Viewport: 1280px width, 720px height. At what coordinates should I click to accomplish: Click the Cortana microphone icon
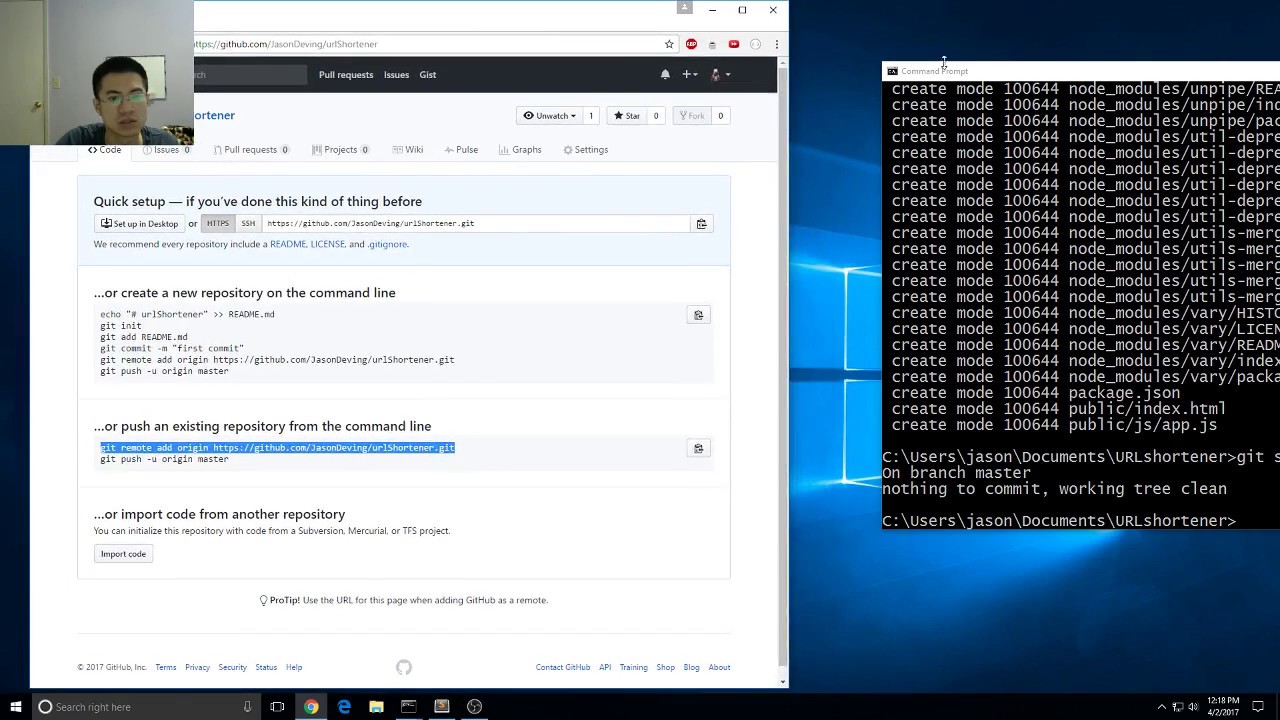point(247,706)
